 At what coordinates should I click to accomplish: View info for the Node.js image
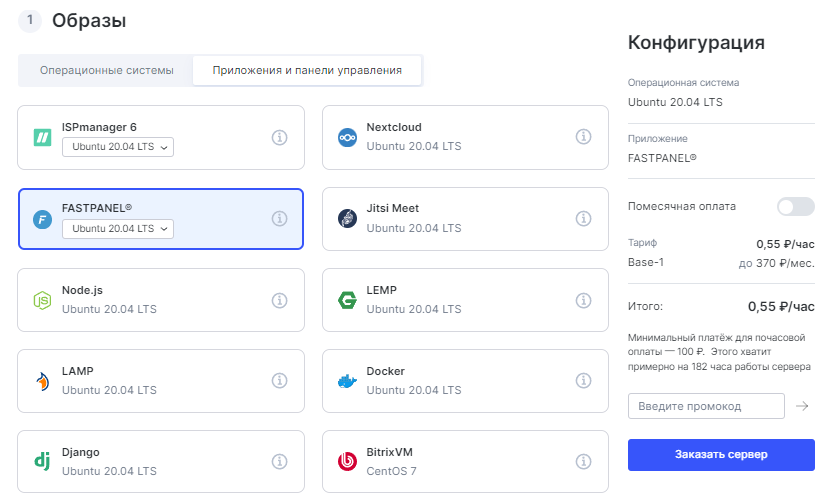click(x=280, y=299)
